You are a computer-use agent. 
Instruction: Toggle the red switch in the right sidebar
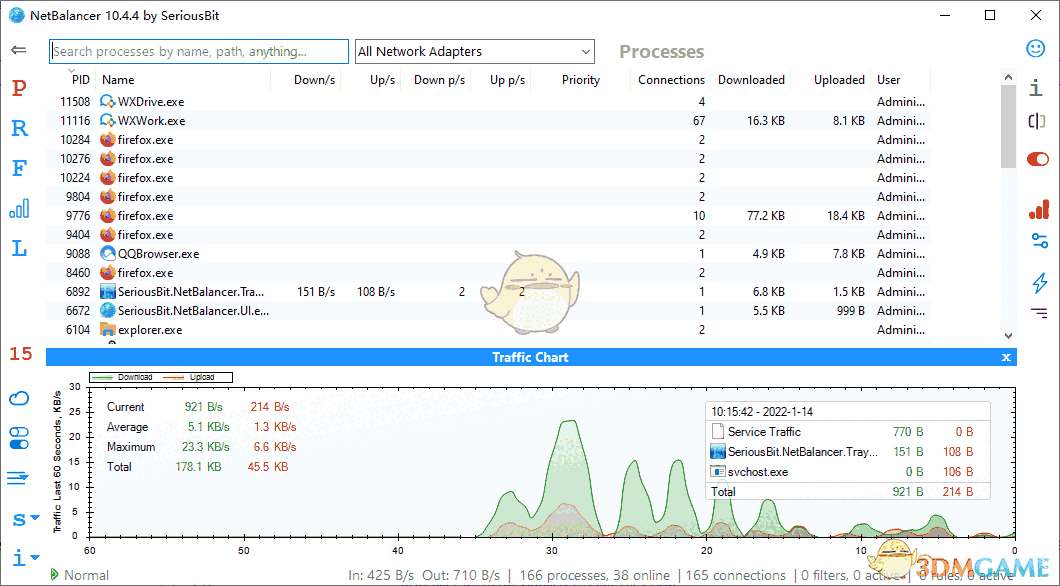point(1038,158)
